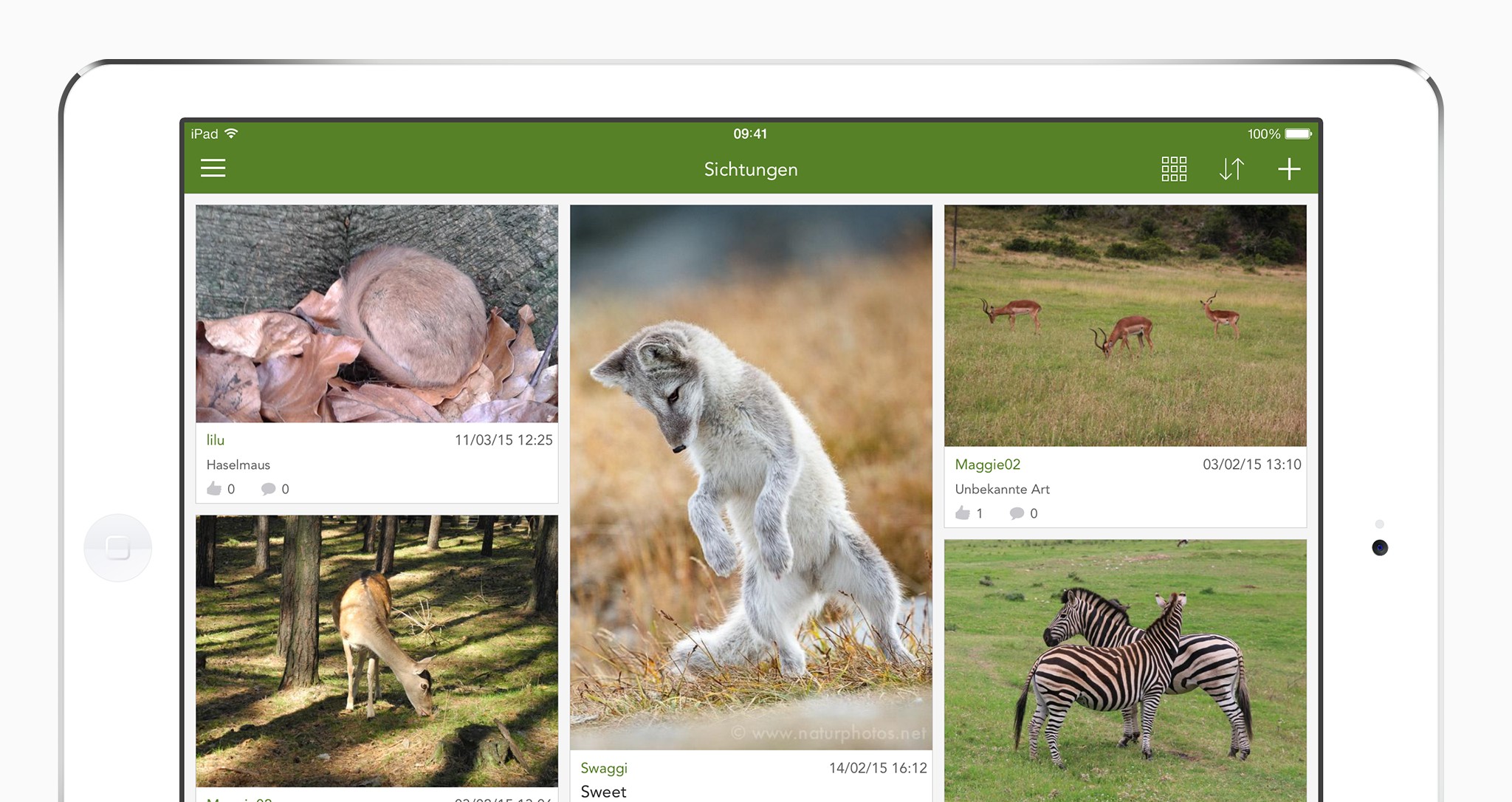
Task: Tap the Unbekannte Art species label
Action: pos(1002,490)
